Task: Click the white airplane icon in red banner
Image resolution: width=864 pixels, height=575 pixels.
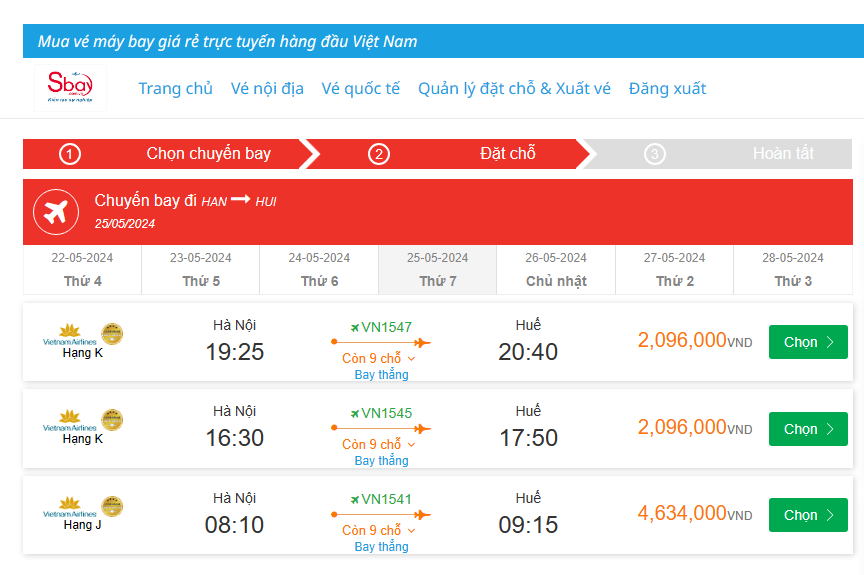Action: (x=56, y=211)
